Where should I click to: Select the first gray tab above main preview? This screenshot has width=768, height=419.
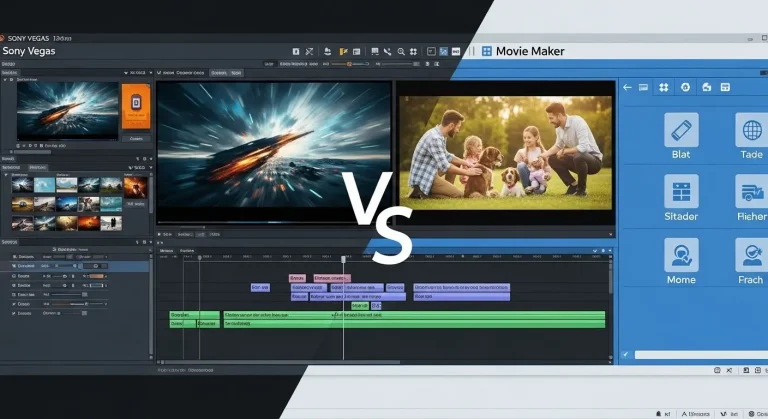point(218,73)
